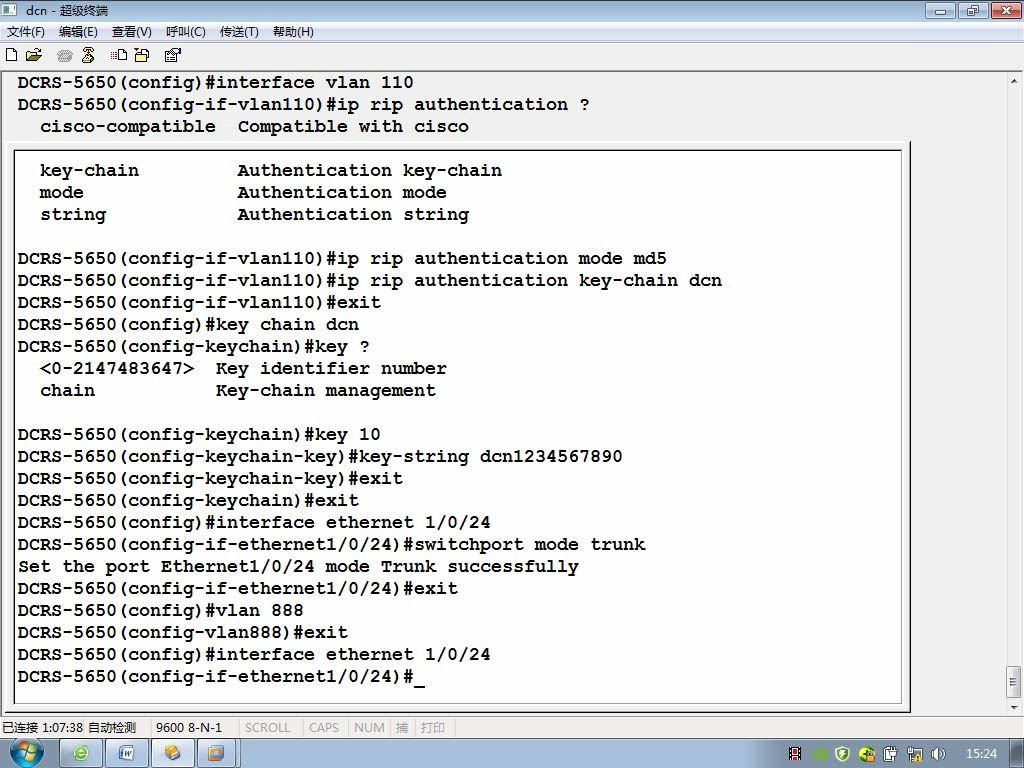Click the scrollbar down arrow
This screenshot has height=768, width=1024.
(1014, 707)
